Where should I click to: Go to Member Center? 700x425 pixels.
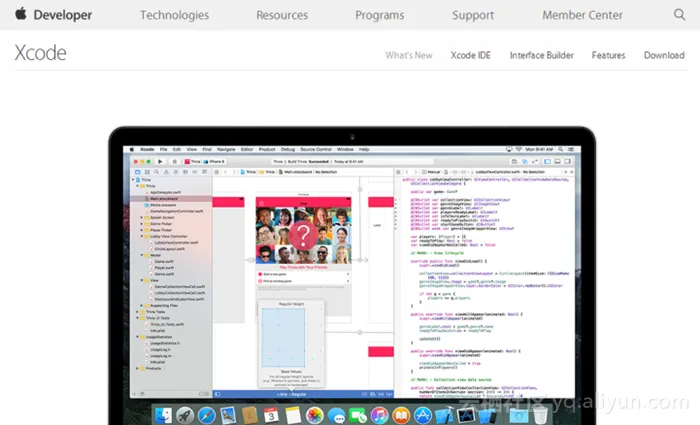pyautogui.click(x=582, y=15)
